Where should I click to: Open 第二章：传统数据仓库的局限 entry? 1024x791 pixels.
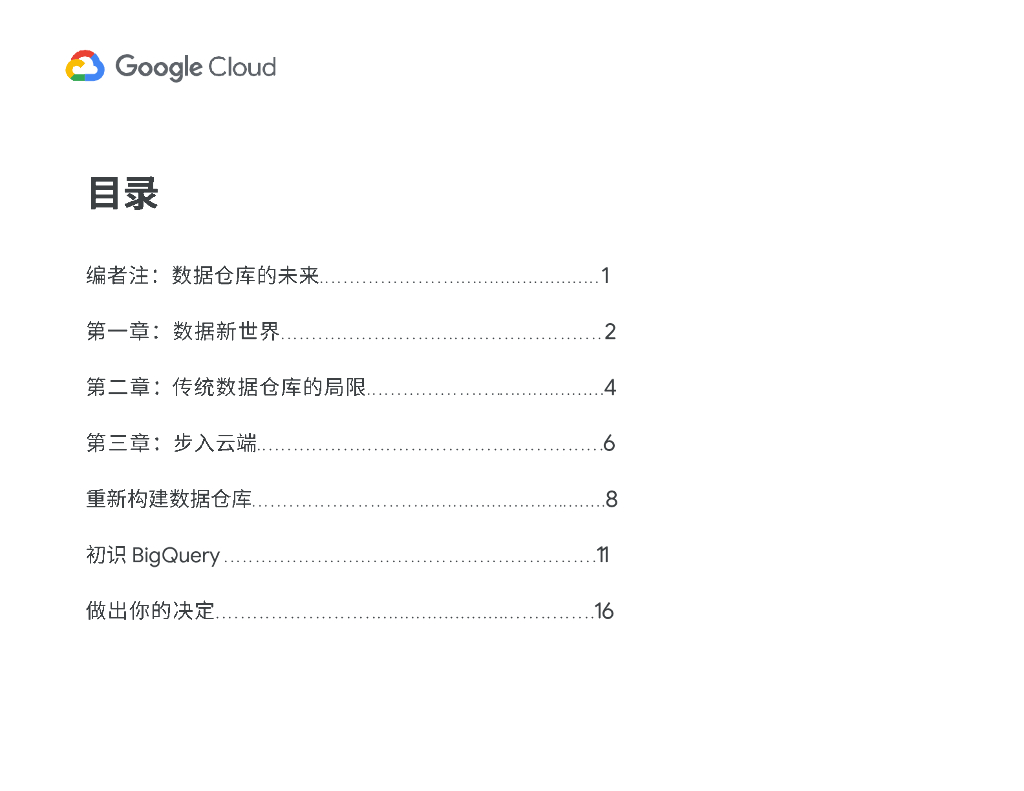(x=226, y=388)
